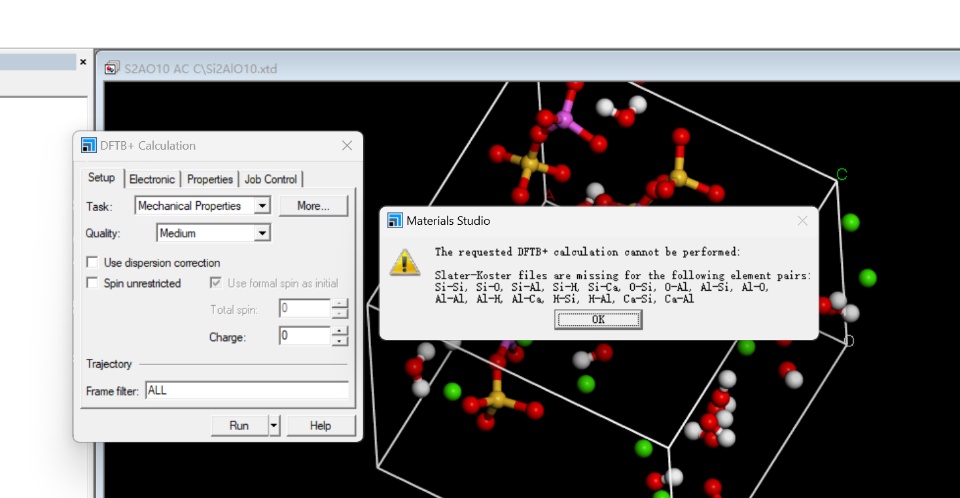
Task: Open the Job Control tab
Action: point(271,179)
